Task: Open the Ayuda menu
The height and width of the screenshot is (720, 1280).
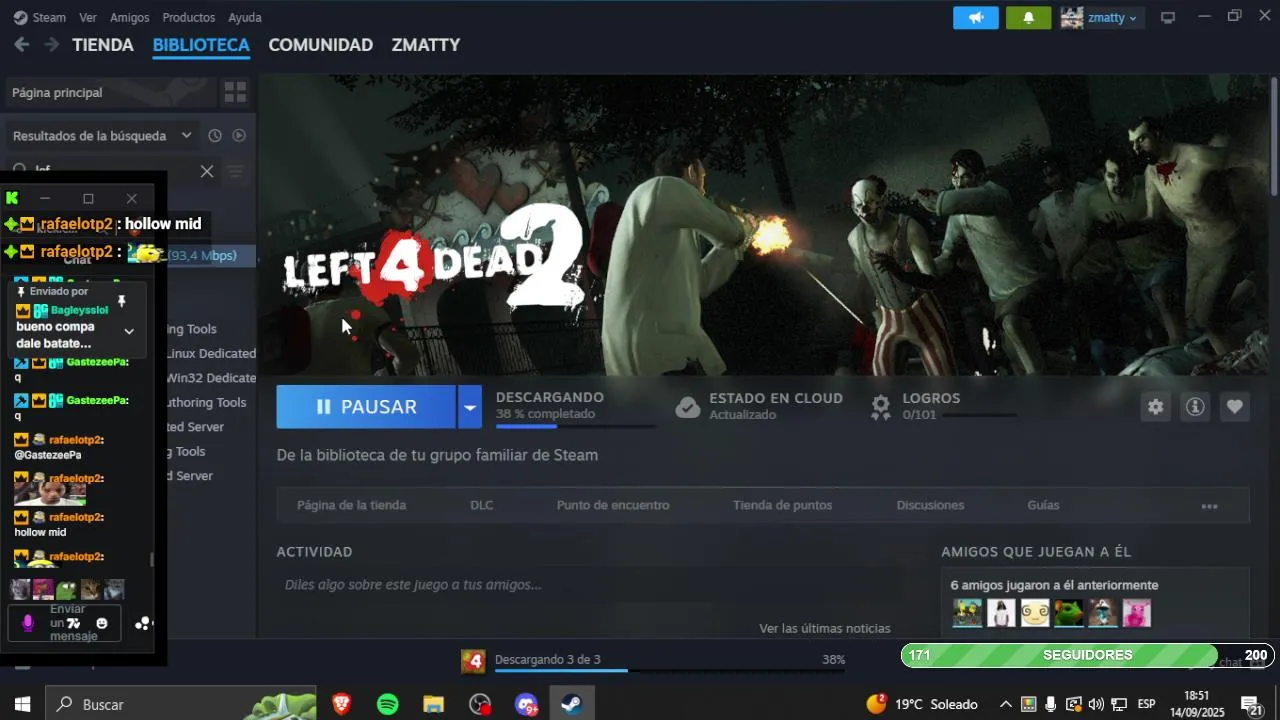Action: pyautogui.click(x=245, y=17)
